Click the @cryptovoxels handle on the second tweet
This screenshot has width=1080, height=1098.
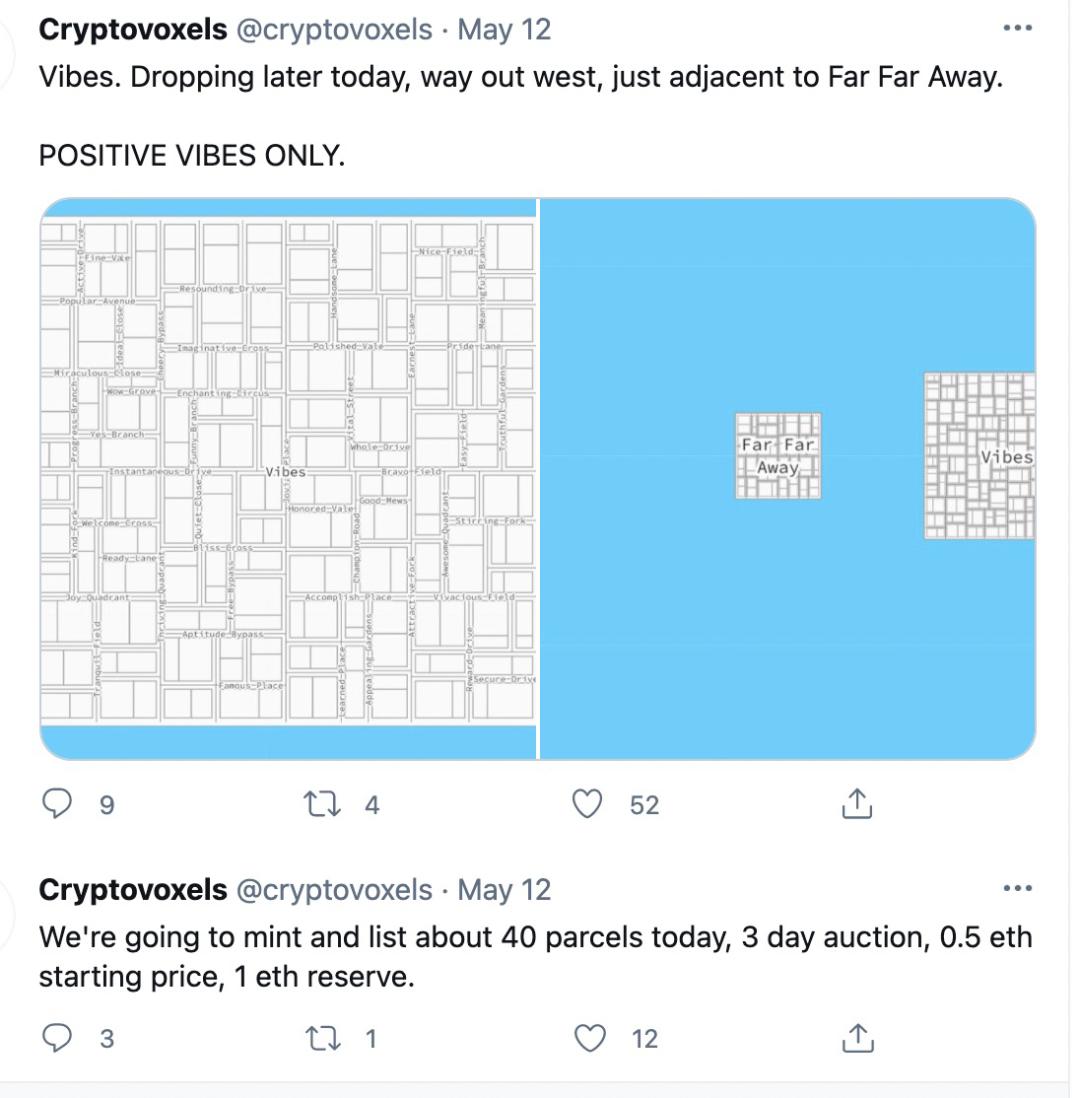coord(334,889)
